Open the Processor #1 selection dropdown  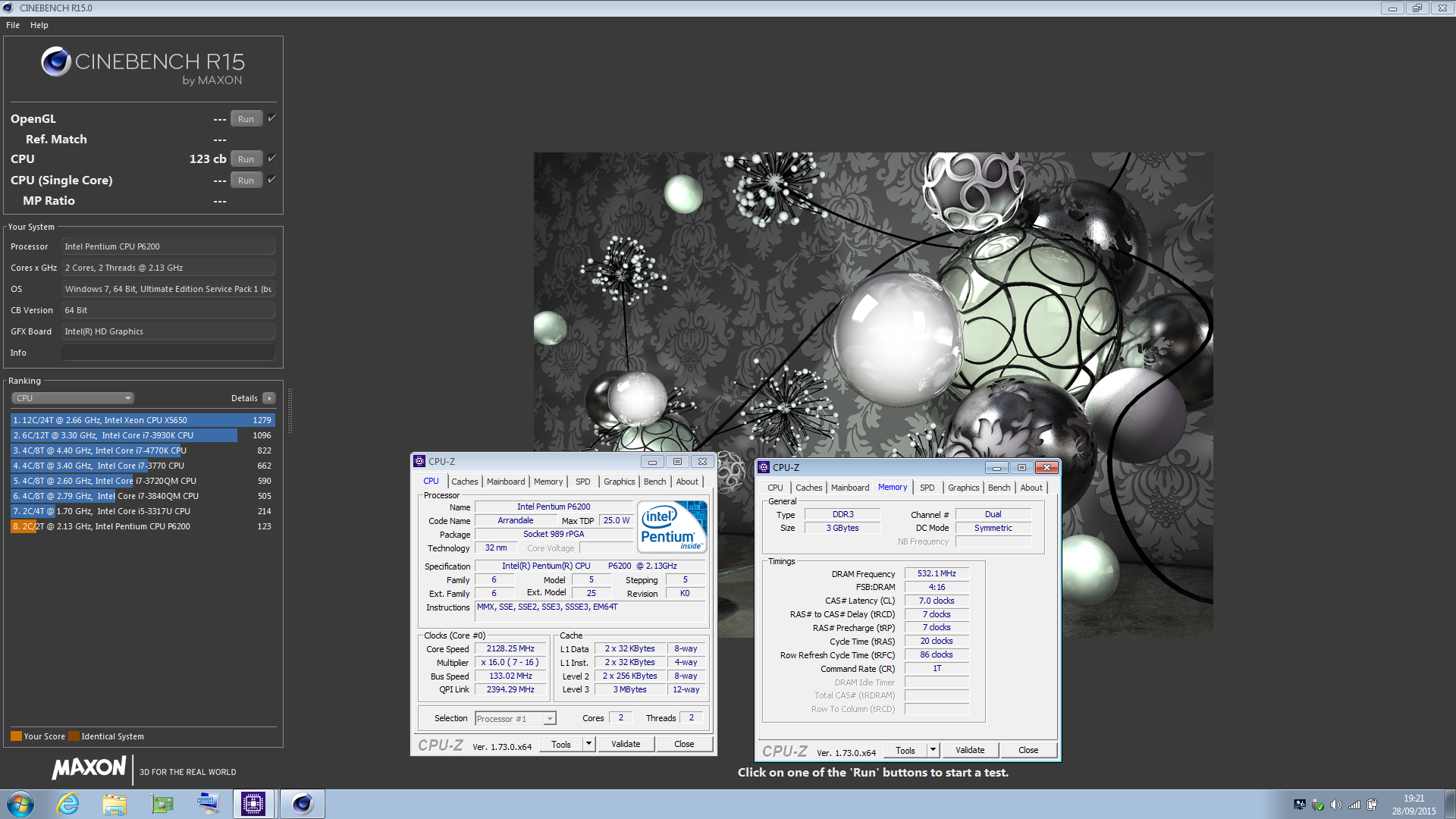tap(516, 719)
